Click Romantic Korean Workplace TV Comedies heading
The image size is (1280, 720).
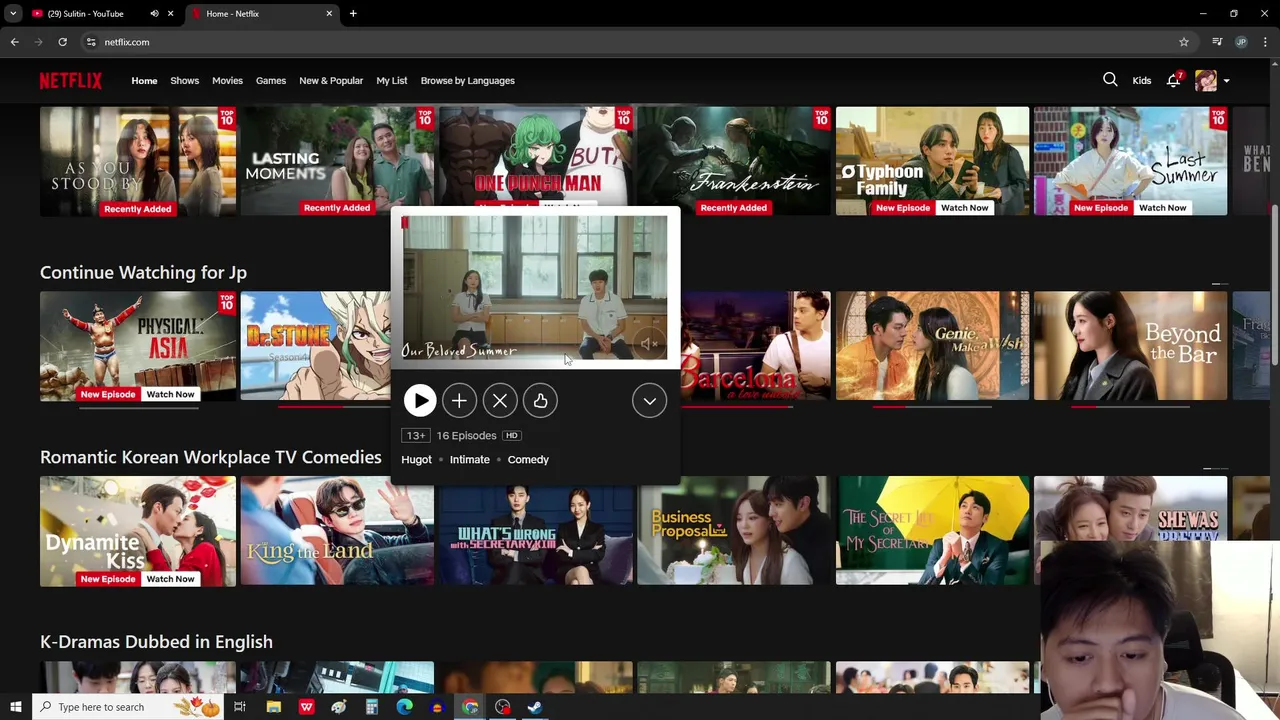(x=211, y=457)
